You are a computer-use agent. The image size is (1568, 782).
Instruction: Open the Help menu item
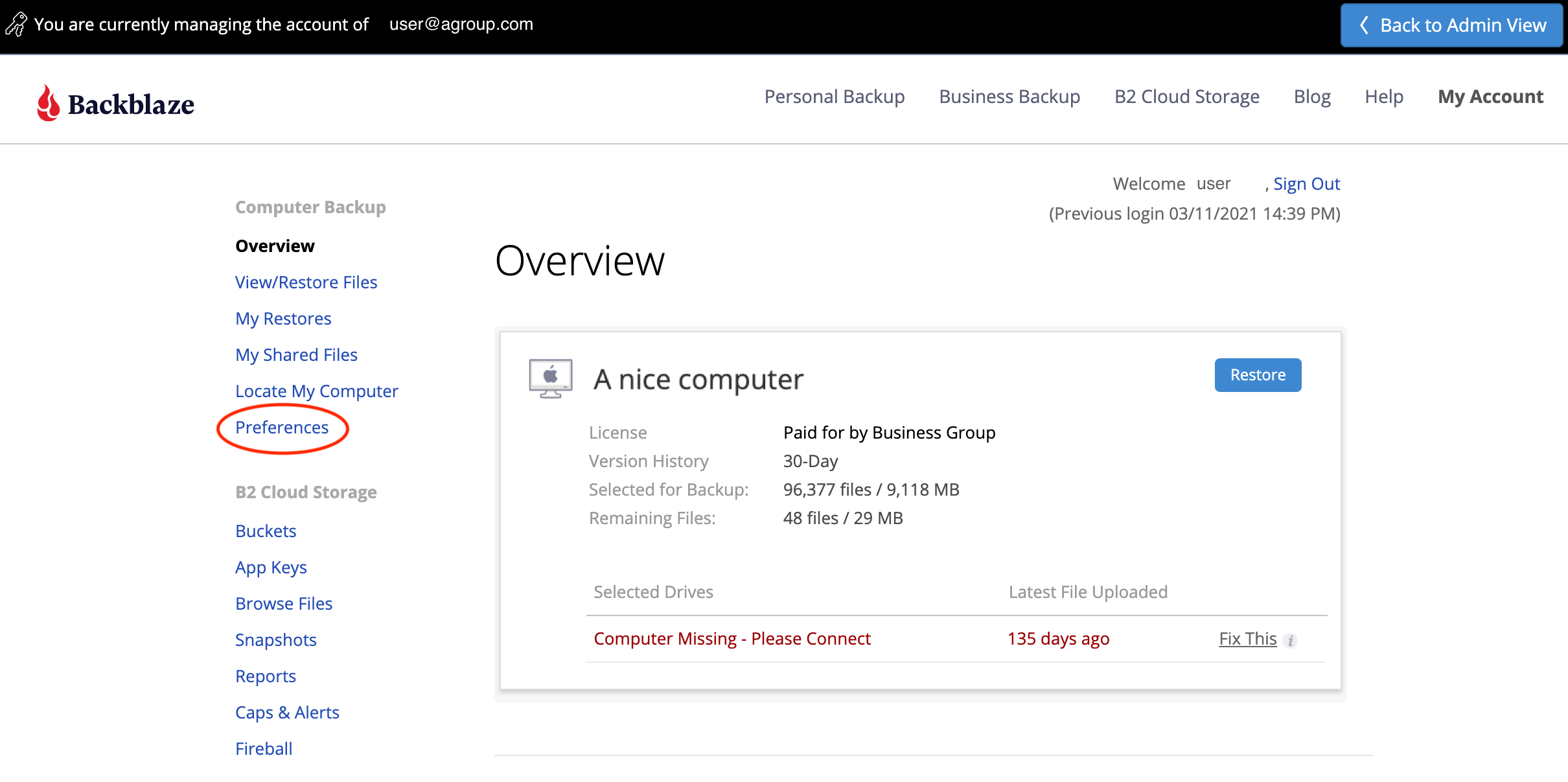coord(1384,97)
